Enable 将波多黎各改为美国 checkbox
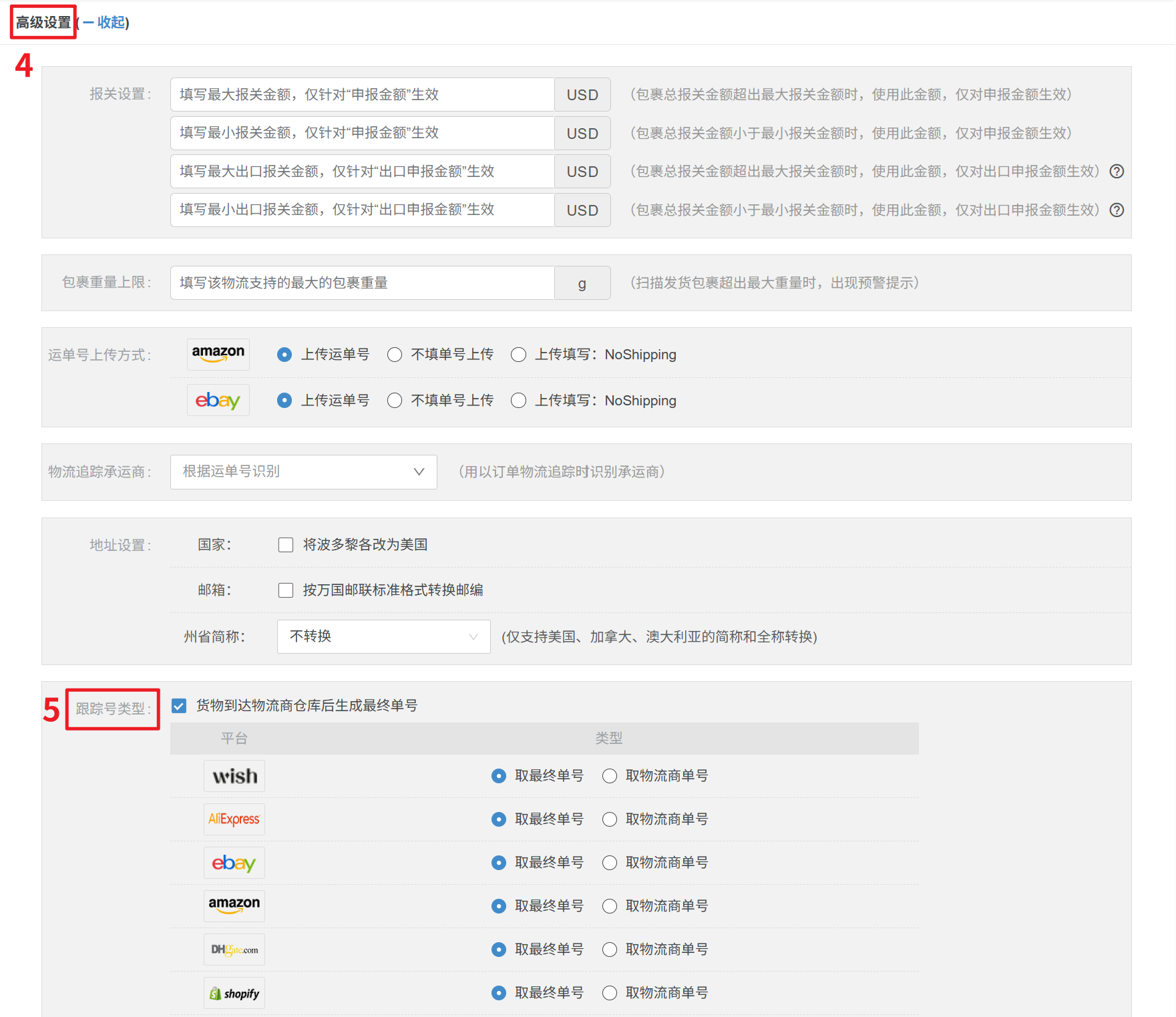The image size is (1176, 1017). (x=286, y=545)
